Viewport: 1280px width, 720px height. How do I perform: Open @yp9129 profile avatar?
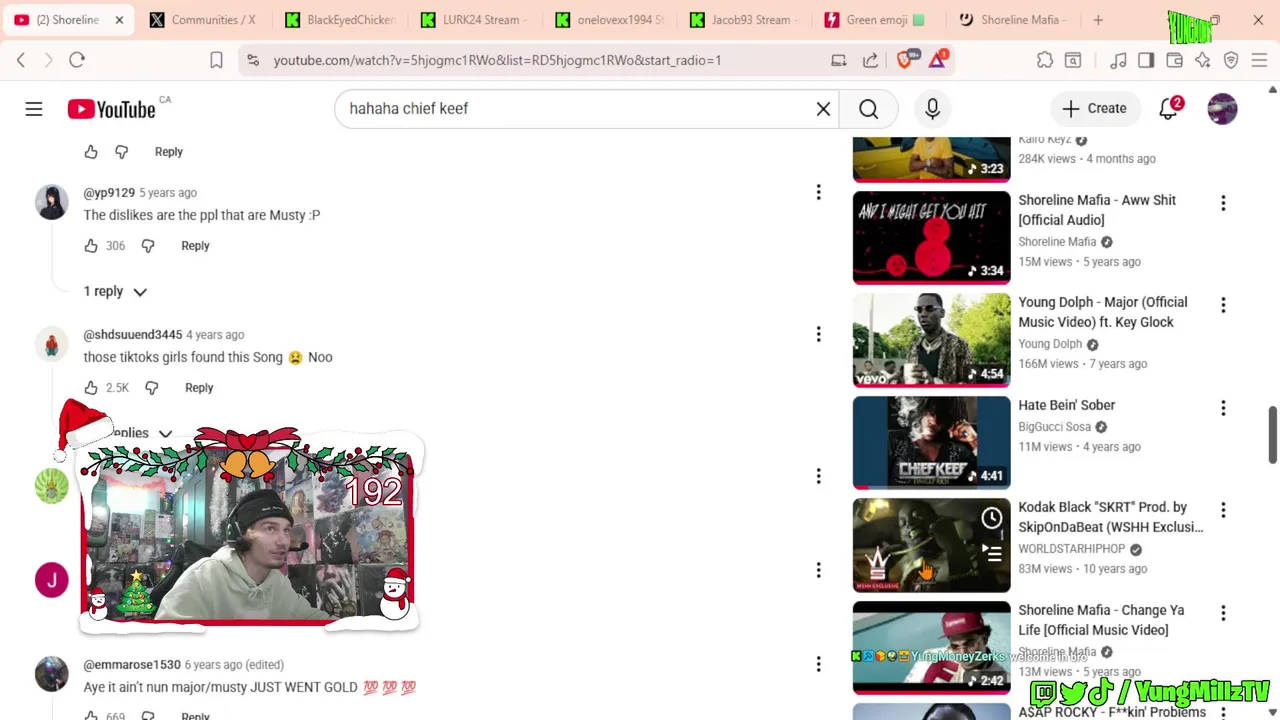[x=52, y=203]
